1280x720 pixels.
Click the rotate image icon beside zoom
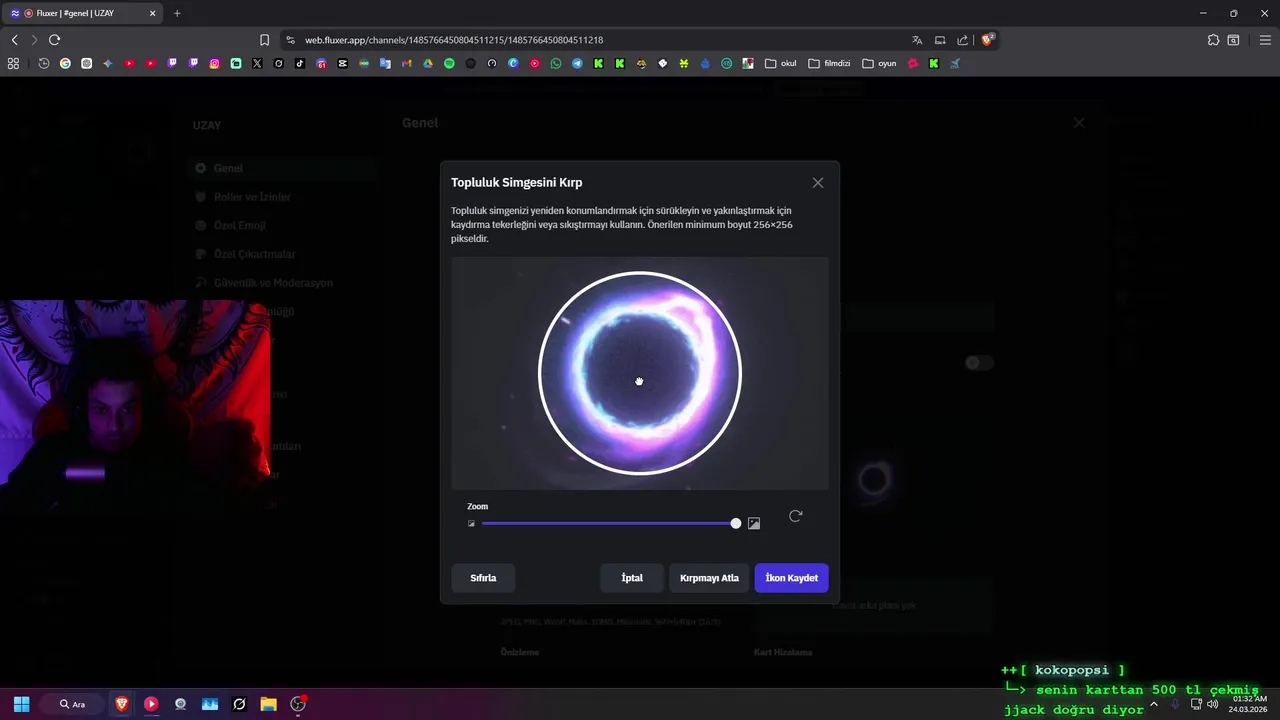795,516
